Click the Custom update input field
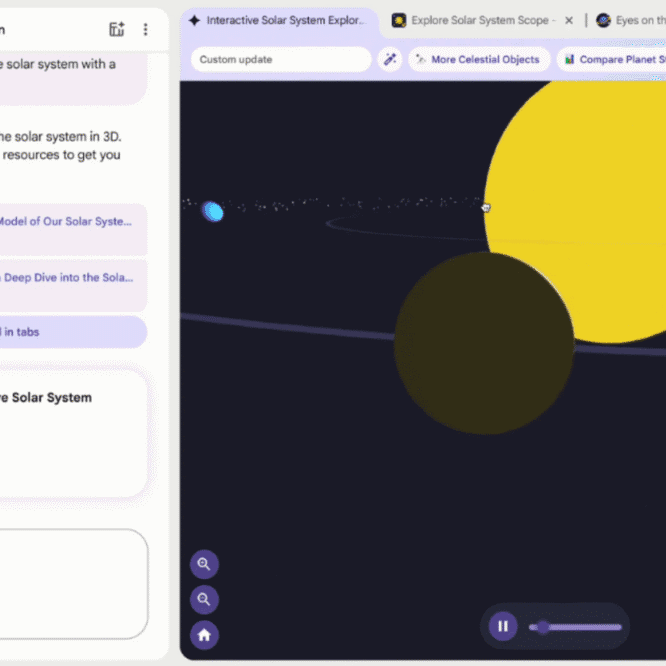 280,60
